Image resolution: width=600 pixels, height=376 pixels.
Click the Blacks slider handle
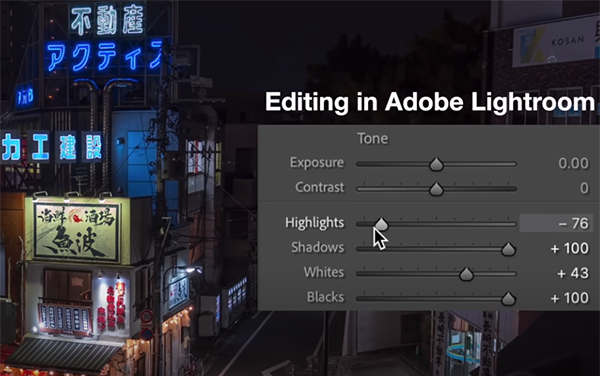(508, 298)
